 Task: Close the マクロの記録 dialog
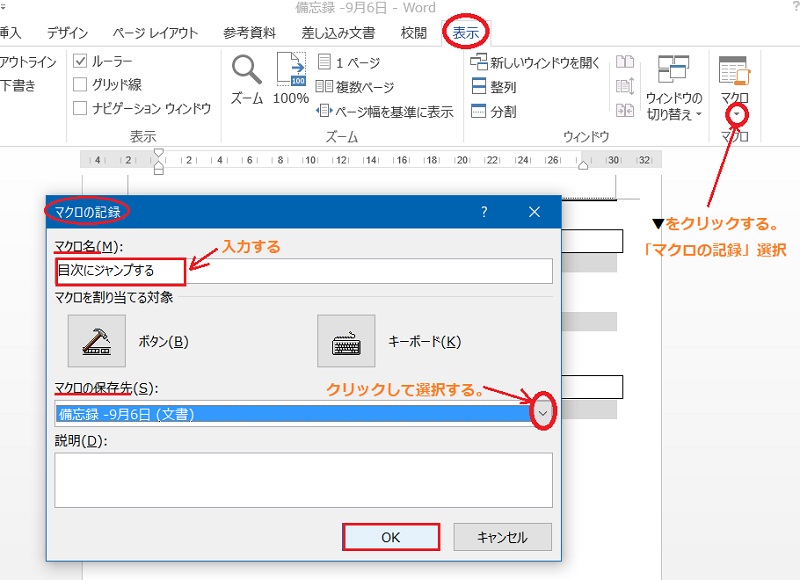534,212
